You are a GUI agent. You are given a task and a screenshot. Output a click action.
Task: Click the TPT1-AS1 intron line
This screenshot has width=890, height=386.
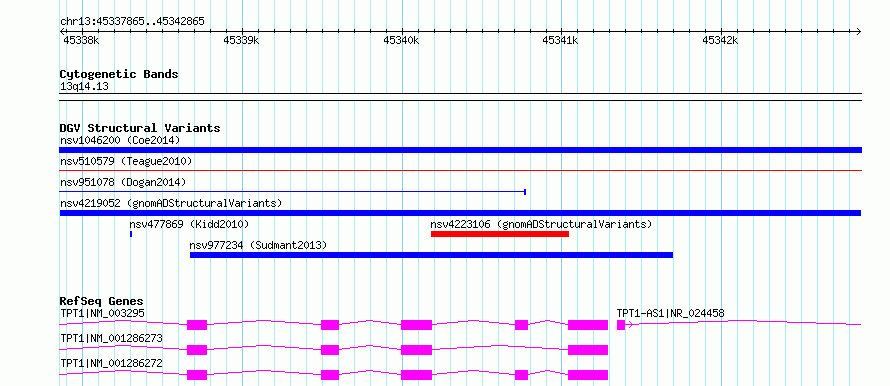point(744,323)
